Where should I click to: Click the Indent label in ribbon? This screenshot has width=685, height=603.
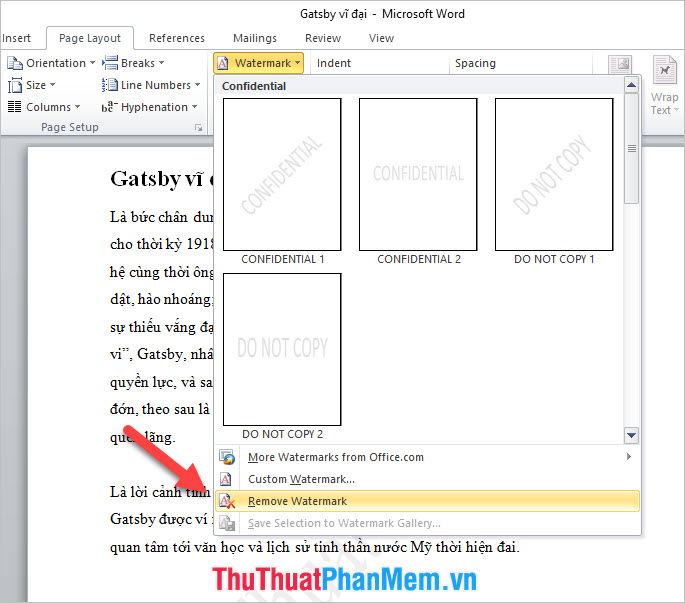click(x=334, y=63)
